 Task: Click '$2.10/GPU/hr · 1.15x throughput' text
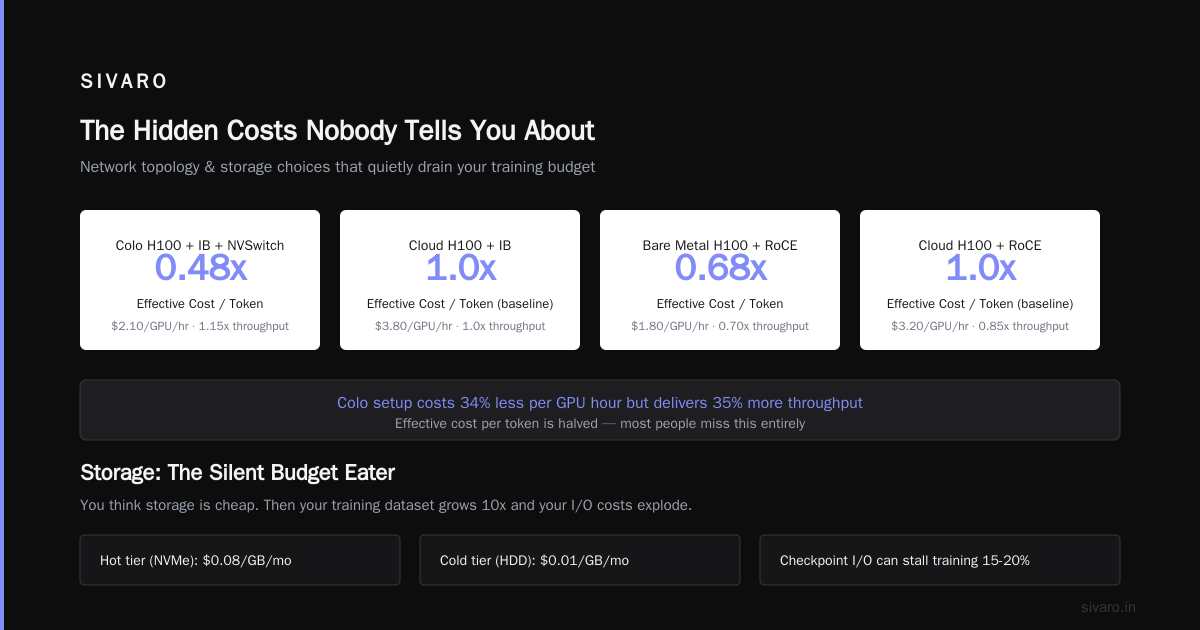click(200, 326)
